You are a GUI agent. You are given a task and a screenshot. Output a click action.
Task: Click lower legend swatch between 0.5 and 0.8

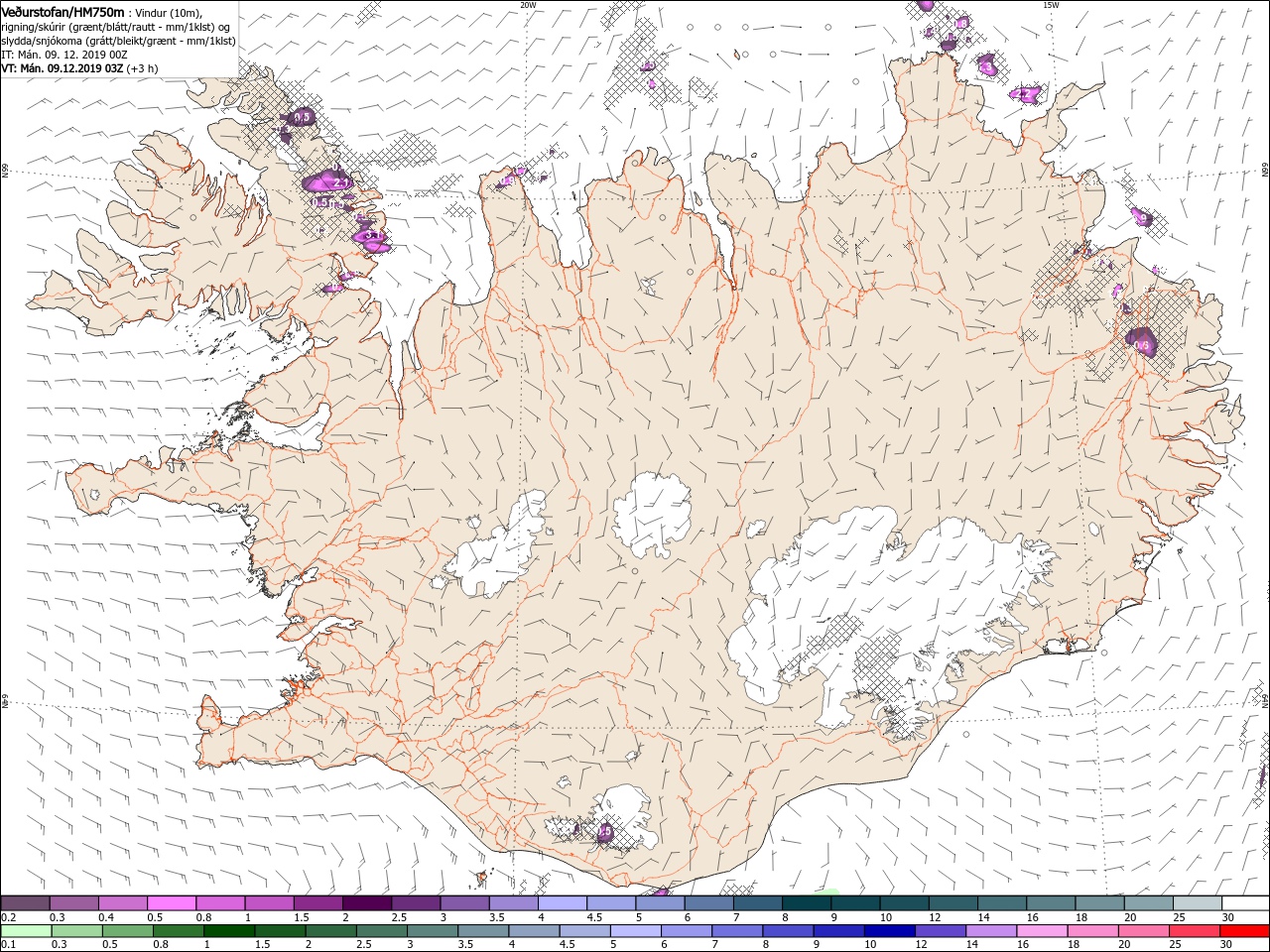pos(127,932)
